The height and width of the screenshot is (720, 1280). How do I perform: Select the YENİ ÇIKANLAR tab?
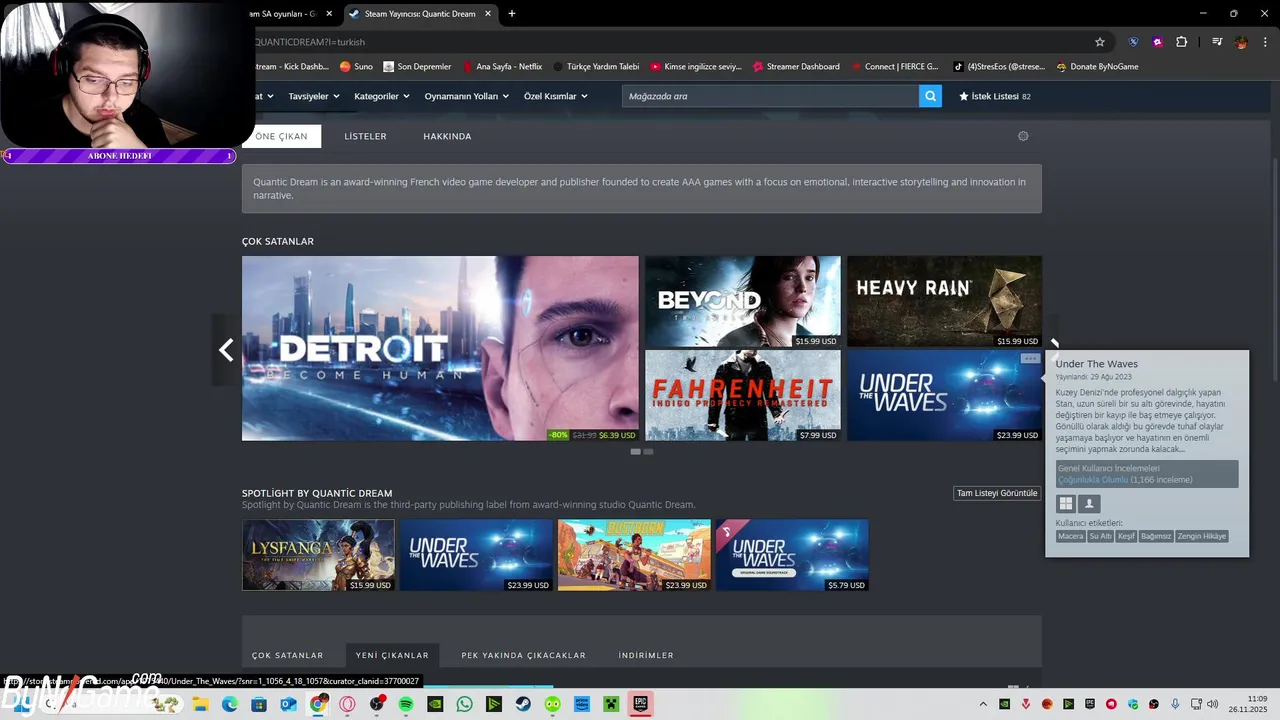tap(392, 655)
